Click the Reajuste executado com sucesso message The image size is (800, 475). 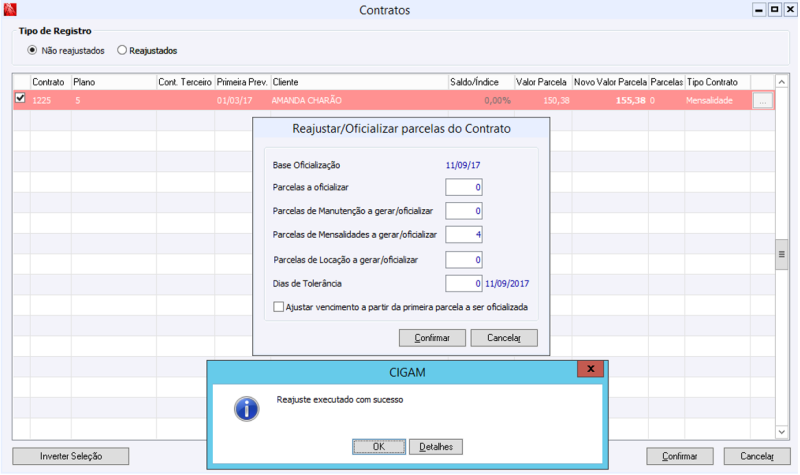tap(340, 399)
